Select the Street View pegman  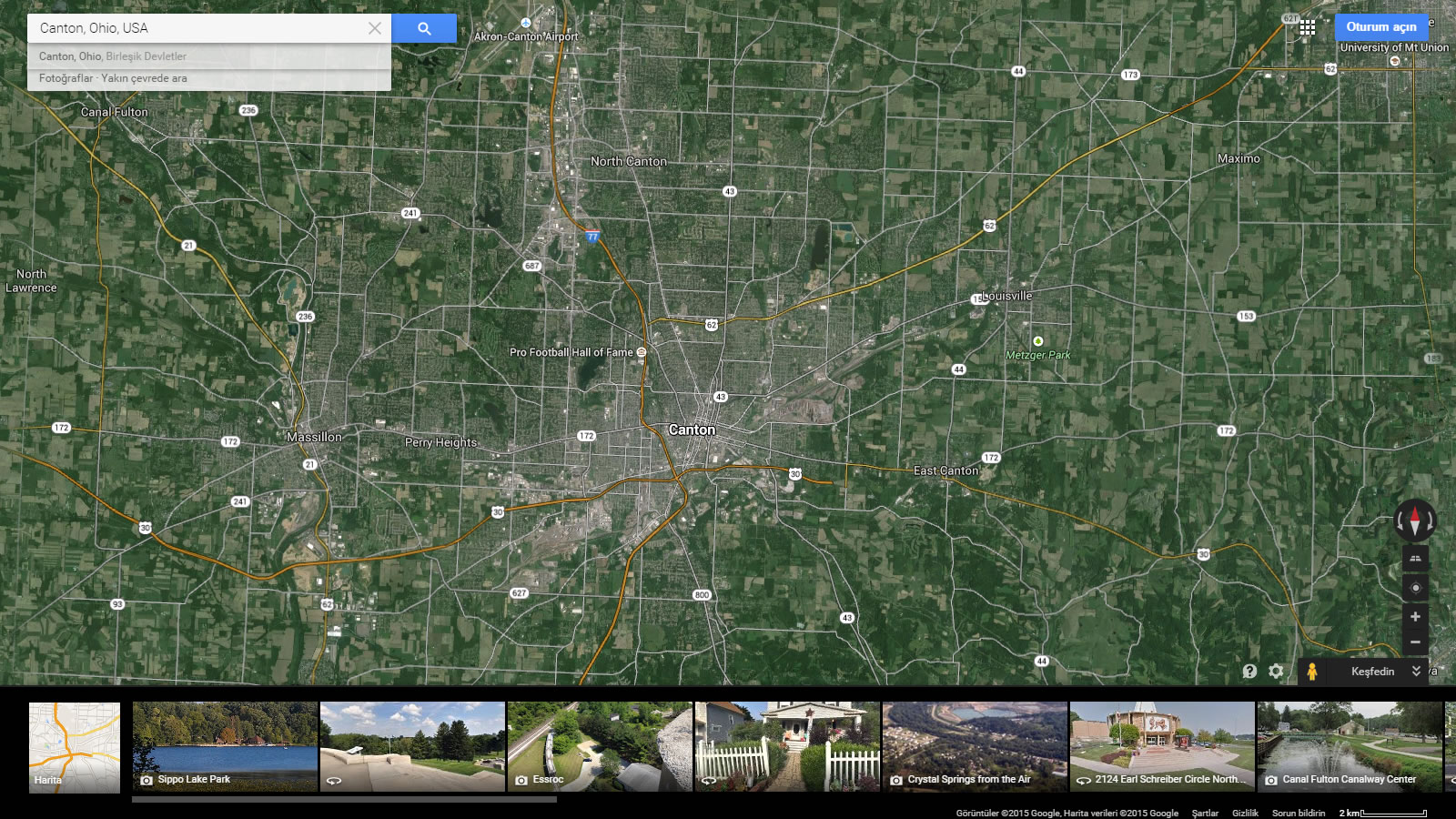[1311, 672]
